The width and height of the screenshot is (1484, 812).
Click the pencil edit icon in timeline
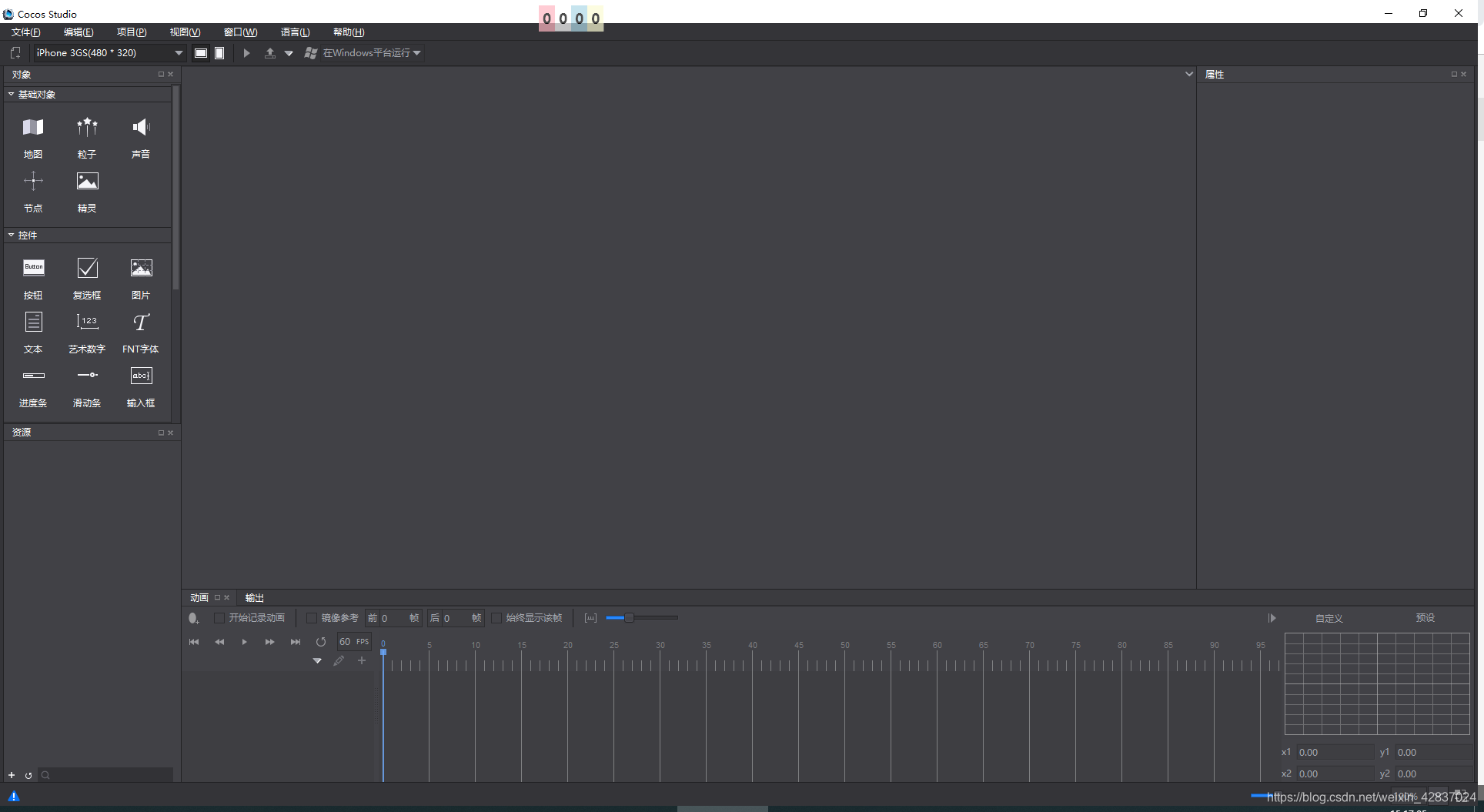point(339,661)
